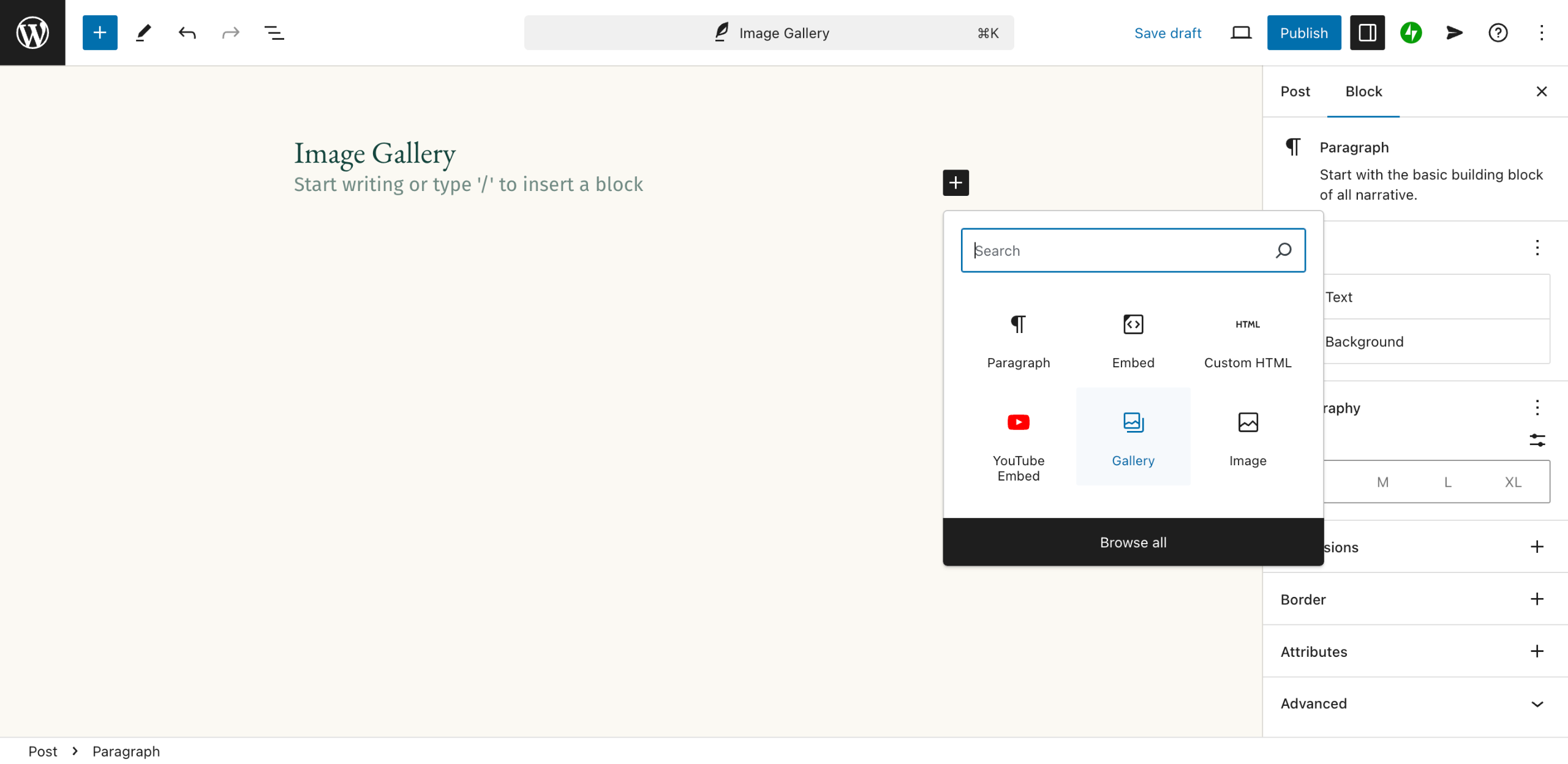Switch to the Post tab

(1295, 91)
